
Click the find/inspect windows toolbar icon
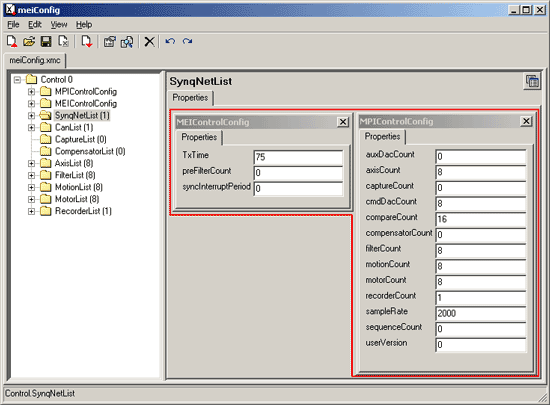coord(127,42)
